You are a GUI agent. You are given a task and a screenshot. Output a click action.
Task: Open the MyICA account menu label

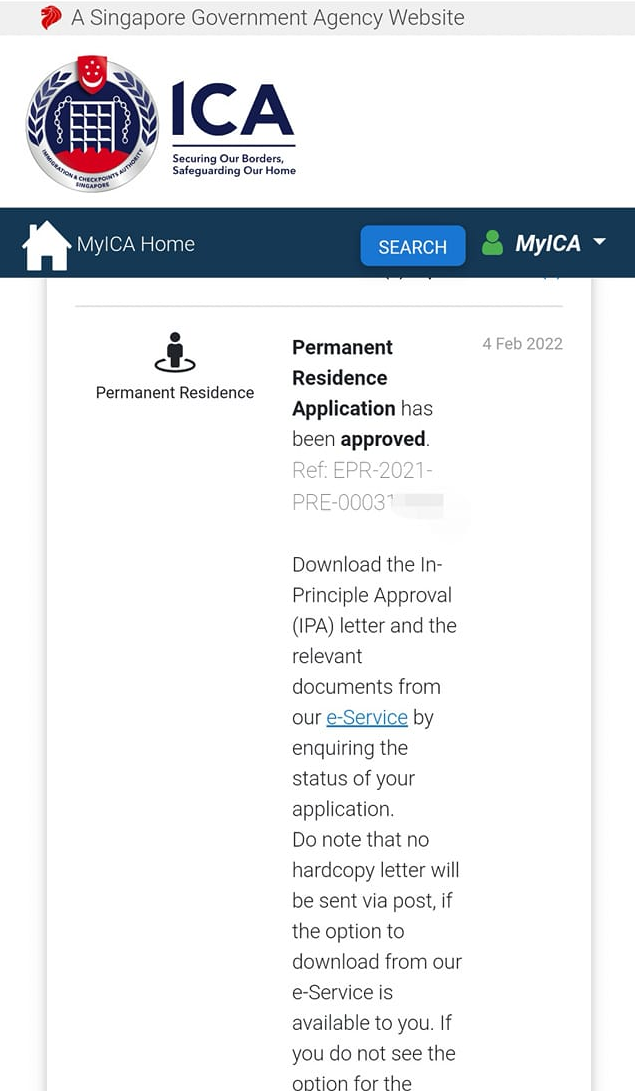tap(547, 243)
